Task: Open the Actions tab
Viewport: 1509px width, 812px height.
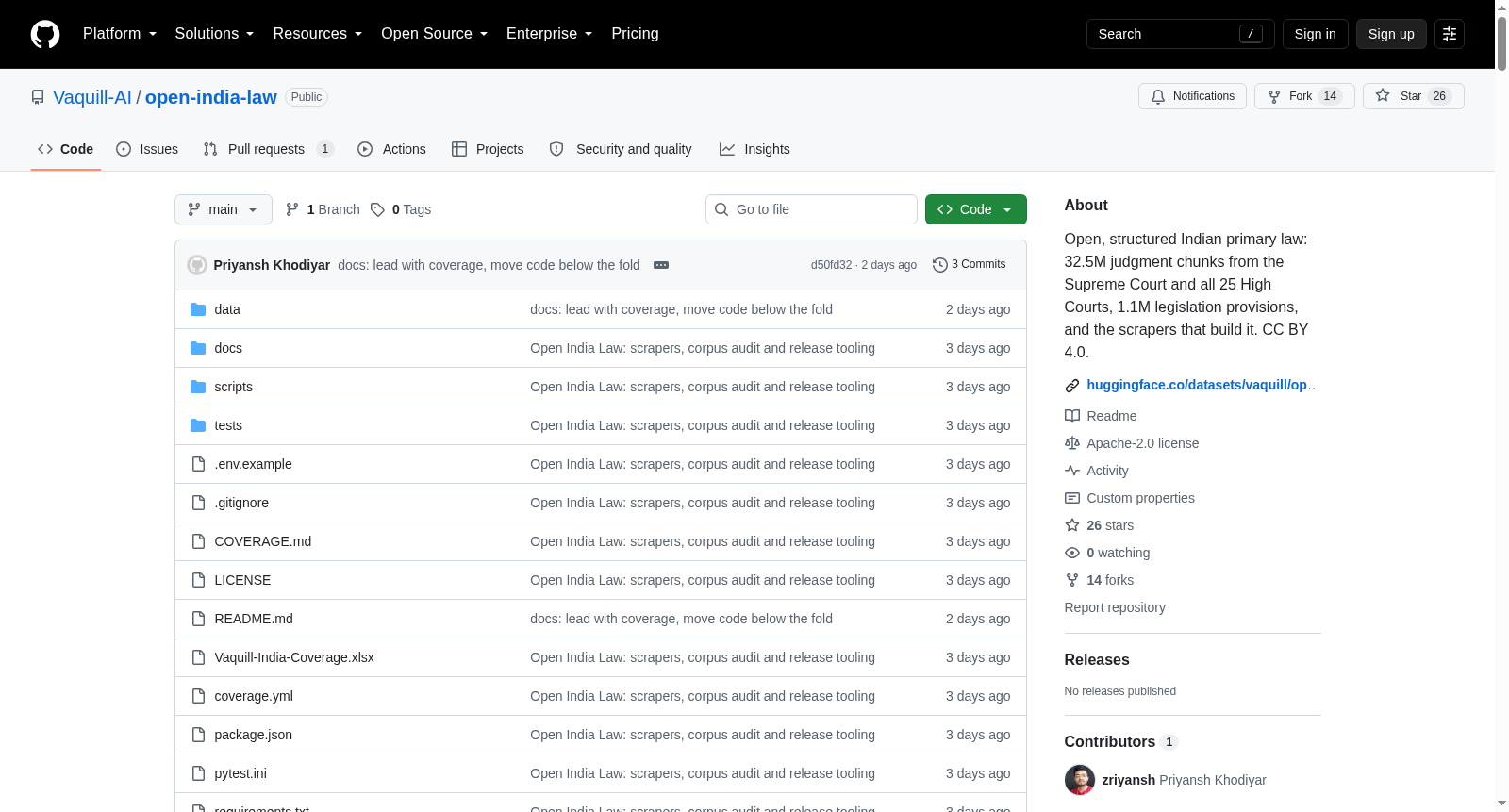Action: pyautogui.click(x=391, y=149)
